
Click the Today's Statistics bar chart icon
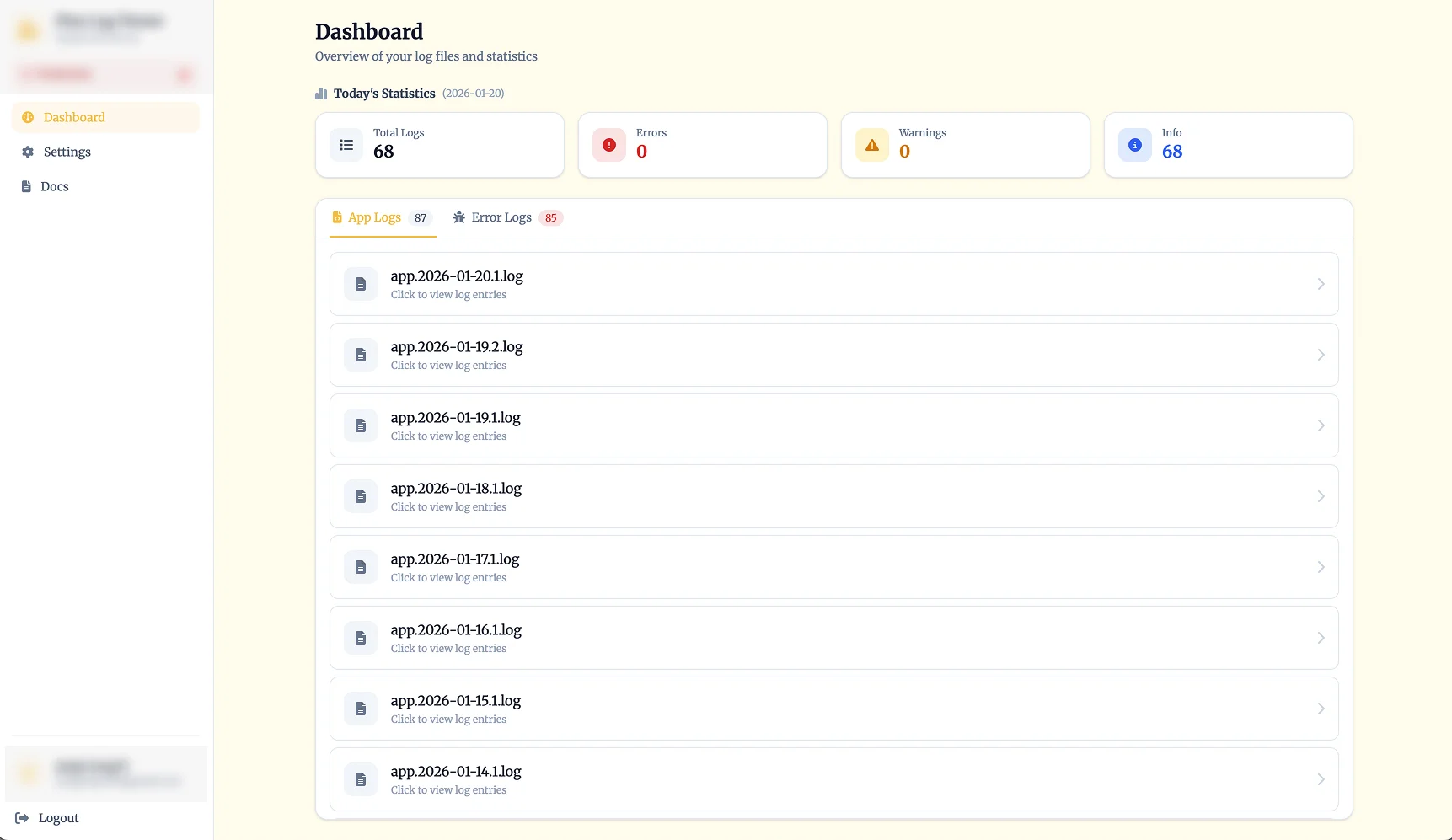pos(321,94)
